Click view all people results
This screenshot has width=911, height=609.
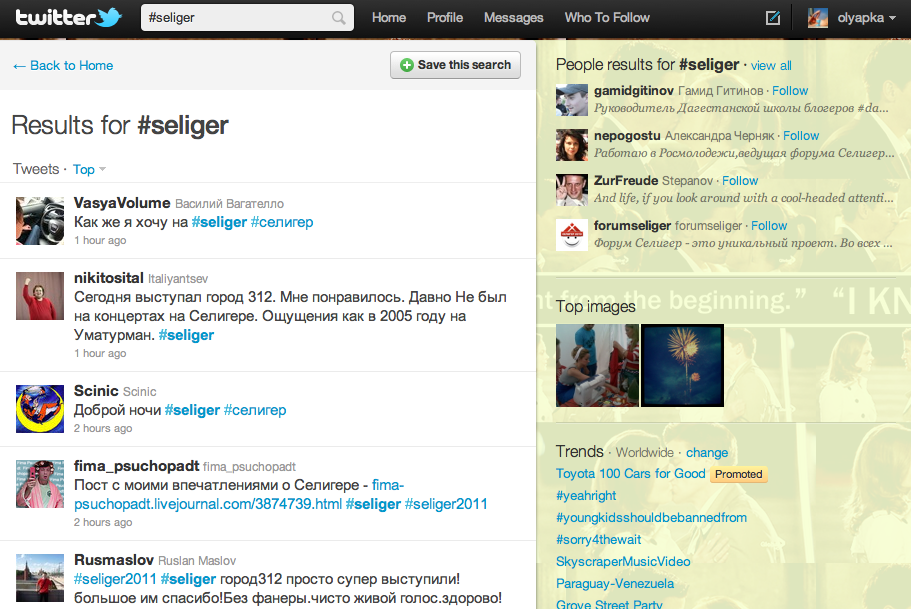771,66
